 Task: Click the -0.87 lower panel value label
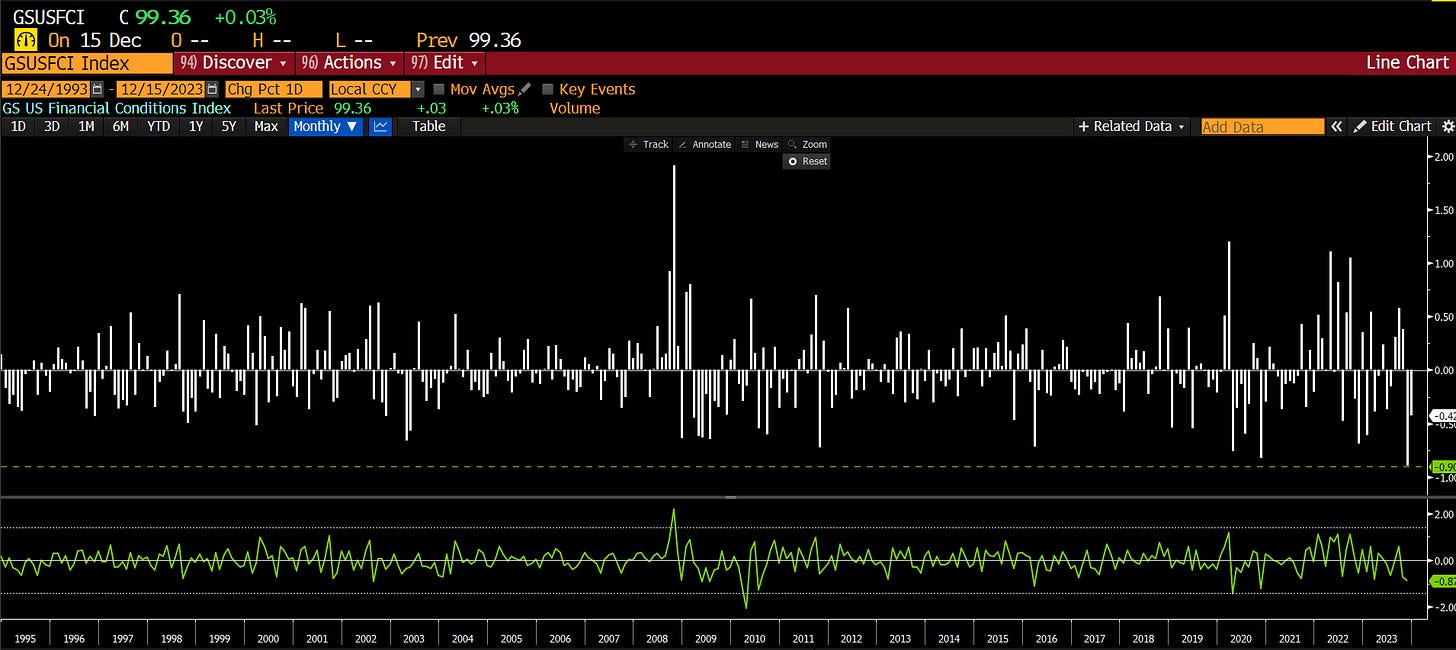pyautogui.click(x=1443, y=581)
